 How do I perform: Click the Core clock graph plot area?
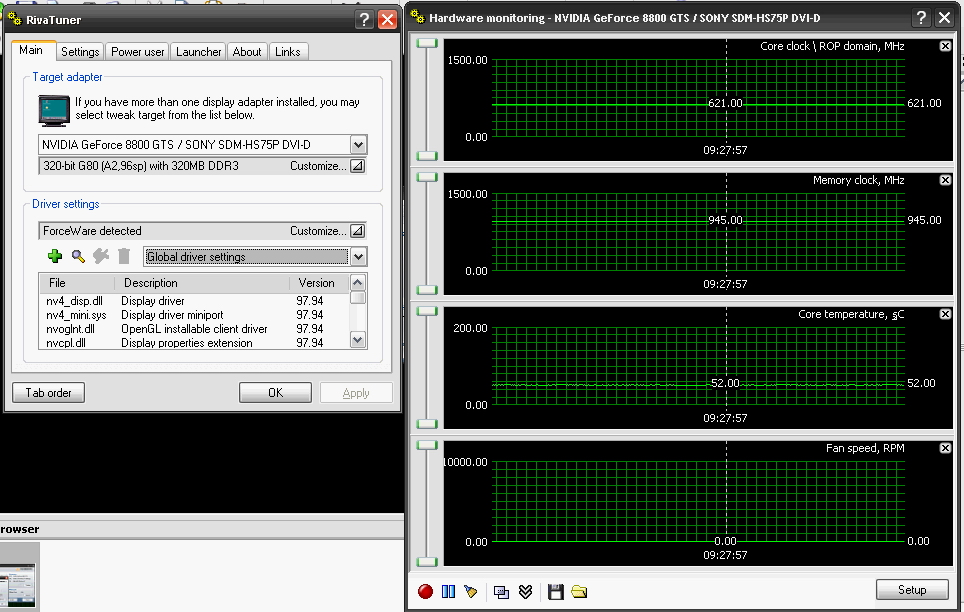[x=698, y=98]
